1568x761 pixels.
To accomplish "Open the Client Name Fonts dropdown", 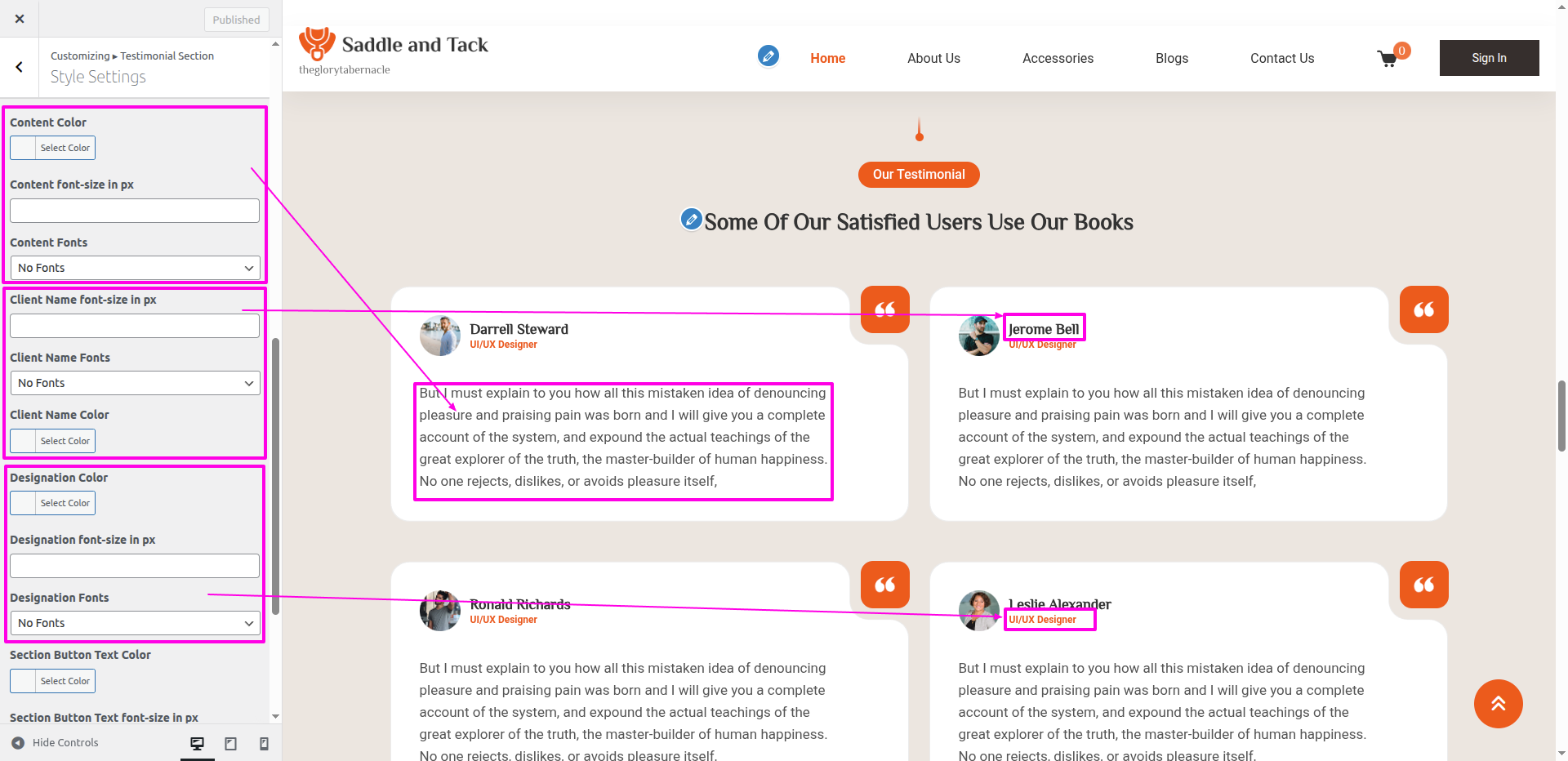I will click(x=135, y=383).
